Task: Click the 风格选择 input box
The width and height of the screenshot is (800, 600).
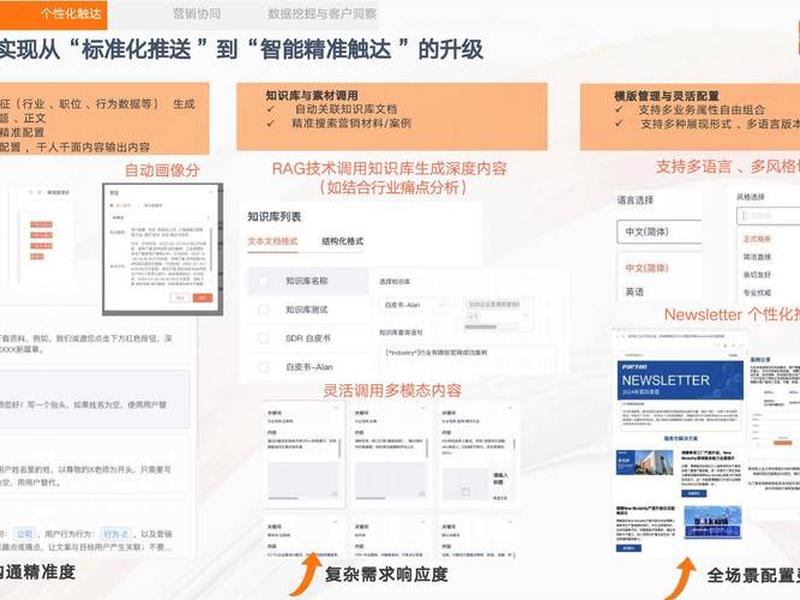Action: pyautogui.click(x=768, y=216)
